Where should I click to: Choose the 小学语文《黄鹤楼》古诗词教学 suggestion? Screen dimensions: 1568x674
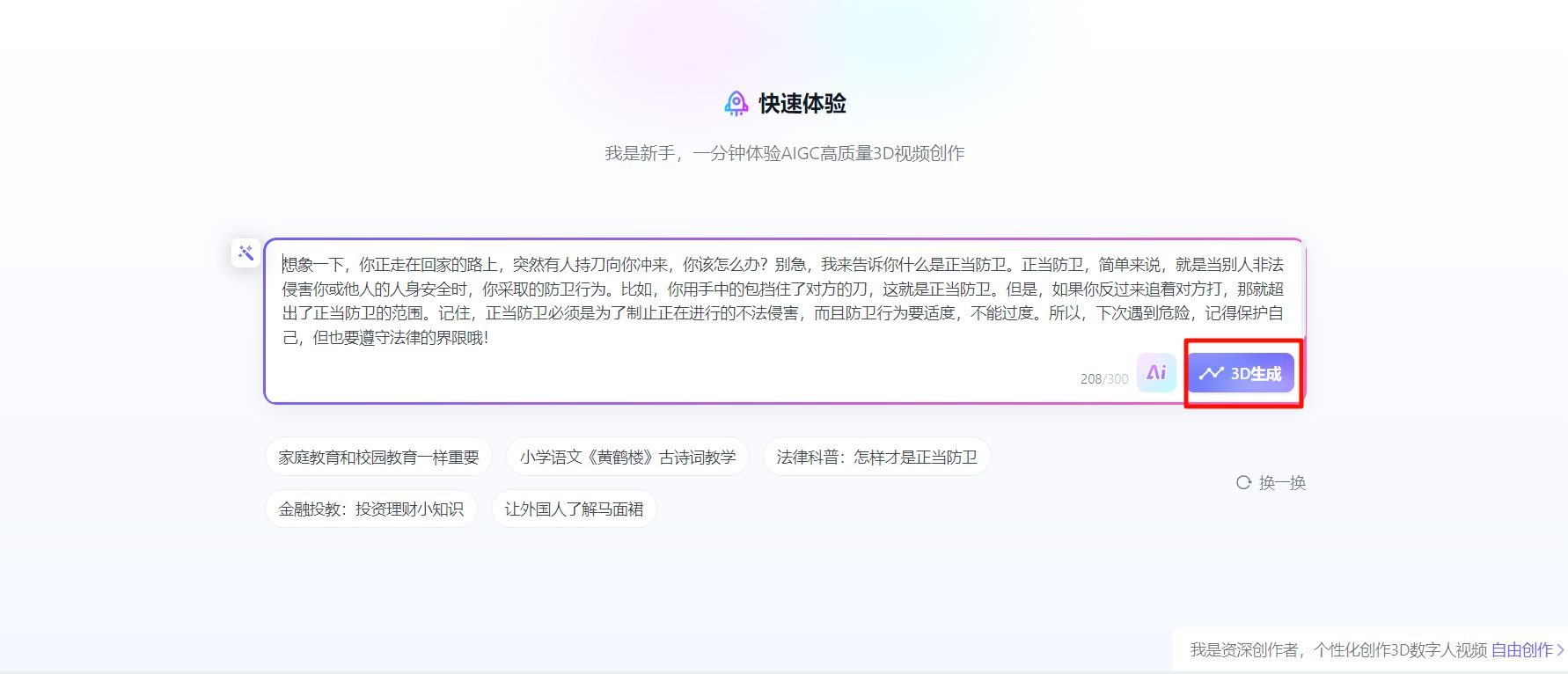[626, 458]
